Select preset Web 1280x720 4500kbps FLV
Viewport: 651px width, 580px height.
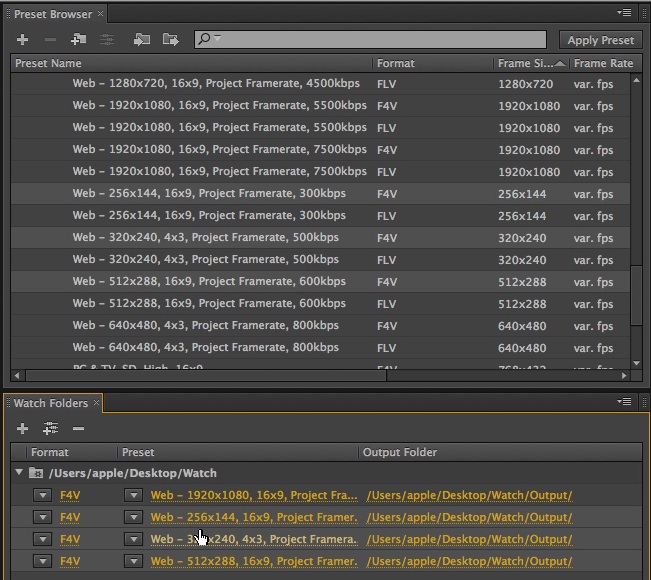click(x=320, y=84)
